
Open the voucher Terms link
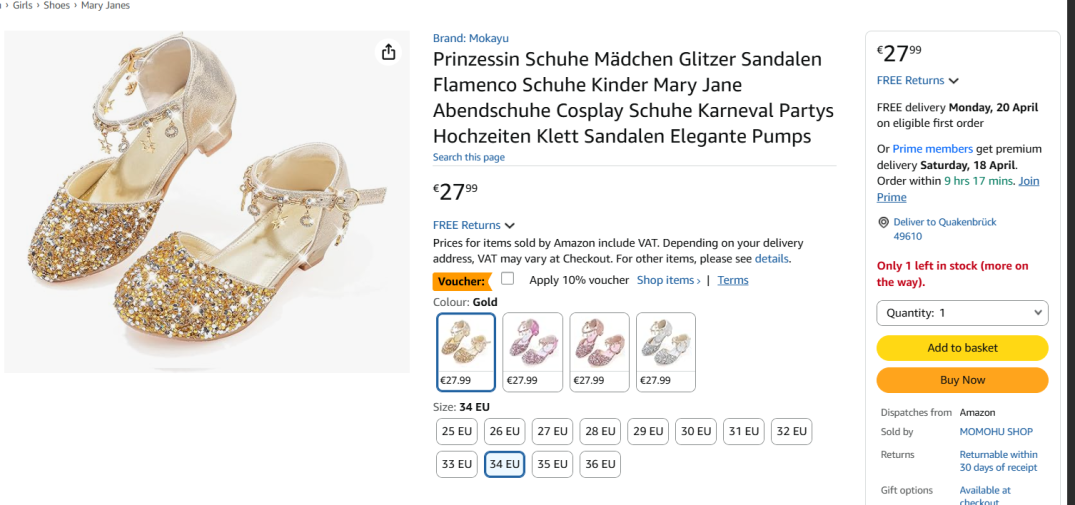coord(733,280)
